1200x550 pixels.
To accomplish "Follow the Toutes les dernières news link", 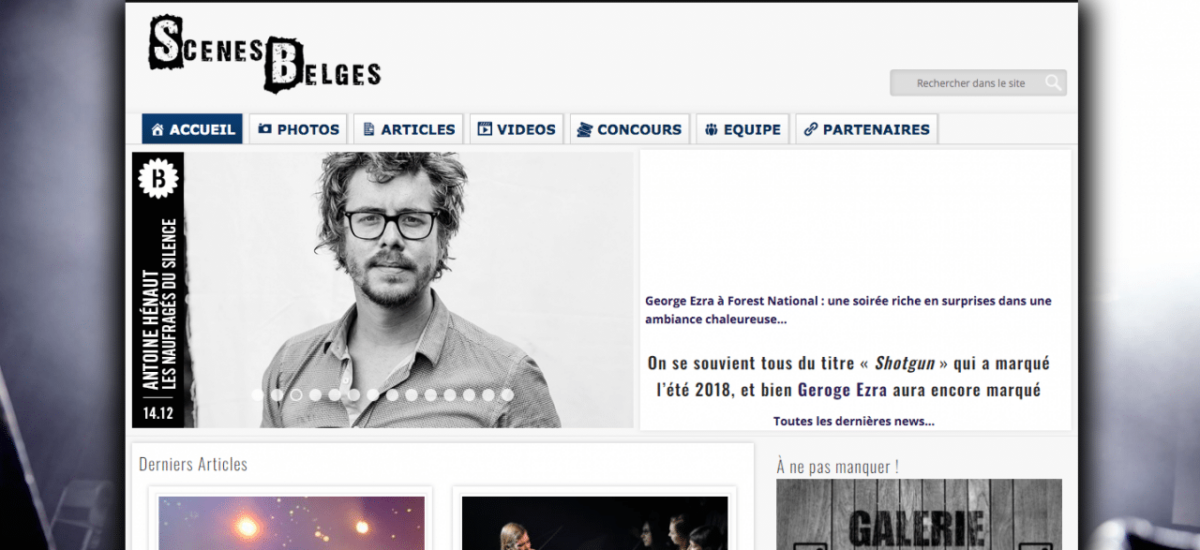I will click(x=854, y=421).
